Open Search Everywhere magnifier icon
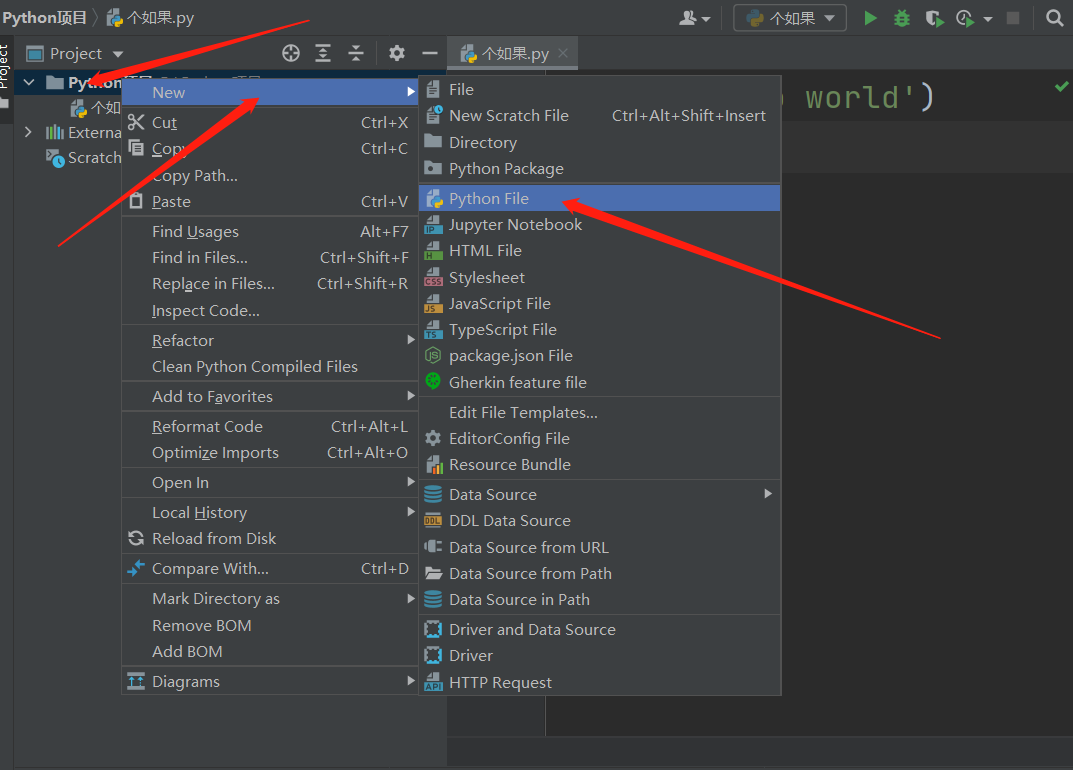The height and width of the screenshot is (770, 1073). pos(1054,18)
